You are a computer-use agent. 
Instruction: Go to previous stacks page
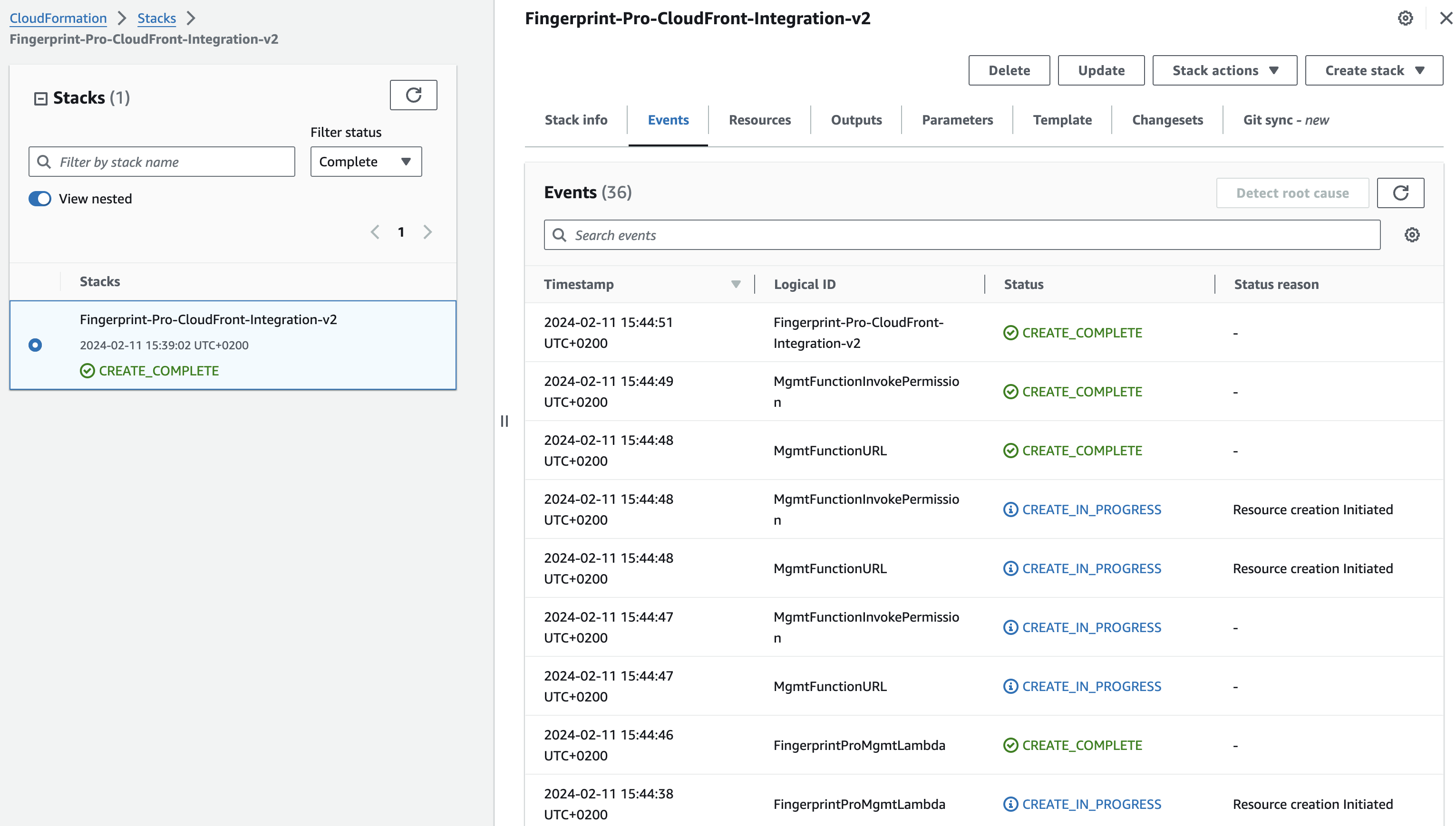[375, 232]
